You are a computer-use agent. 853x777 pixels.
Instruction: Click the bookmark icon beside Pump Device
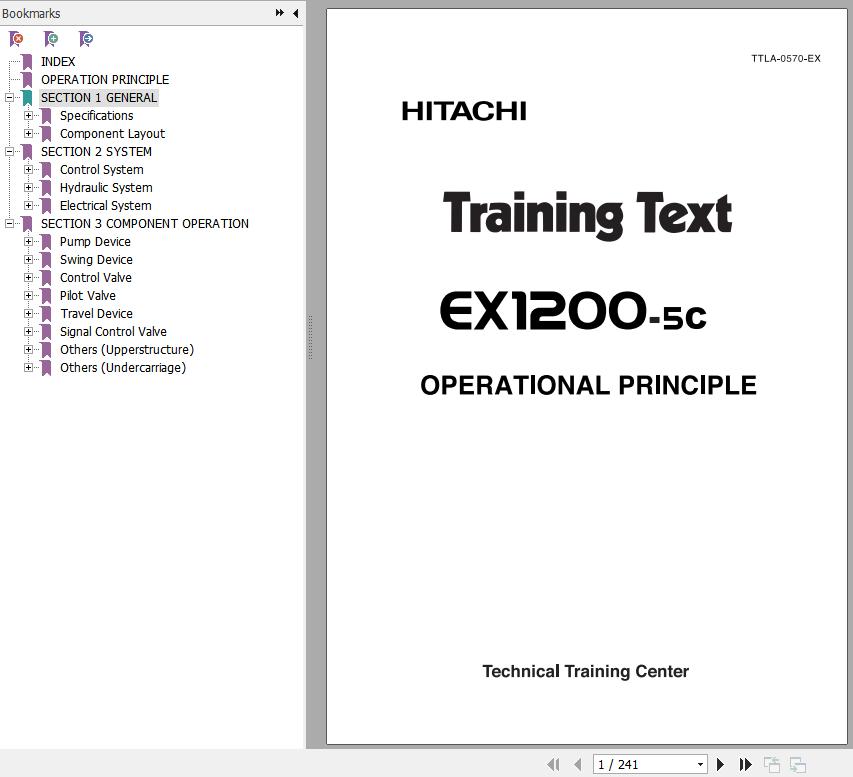[46, 242]
